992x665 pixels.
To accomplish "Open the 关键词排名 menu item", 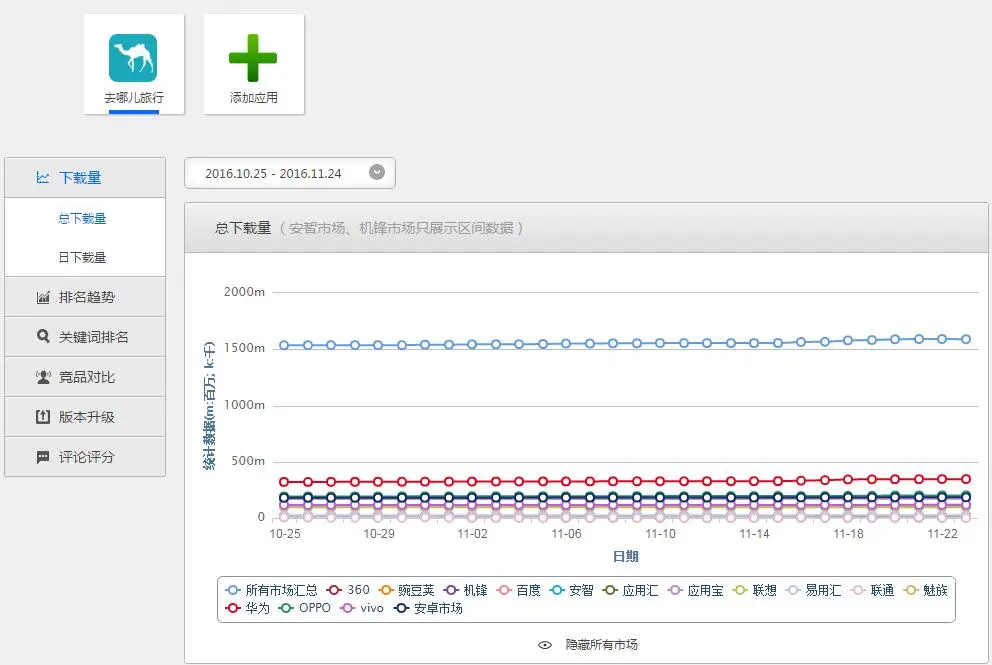I will [x=85, y=337].
